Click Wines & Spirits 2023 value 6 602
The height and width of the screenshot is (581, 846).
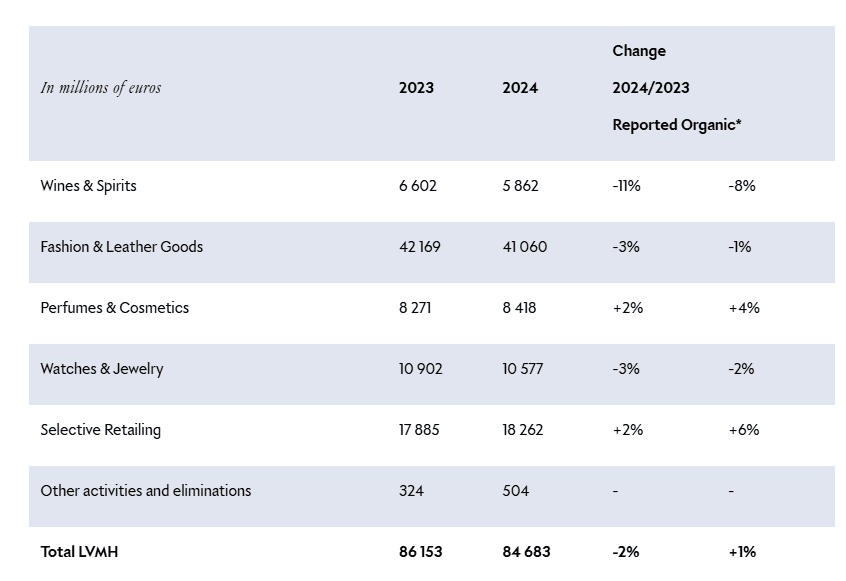point(418,186)
